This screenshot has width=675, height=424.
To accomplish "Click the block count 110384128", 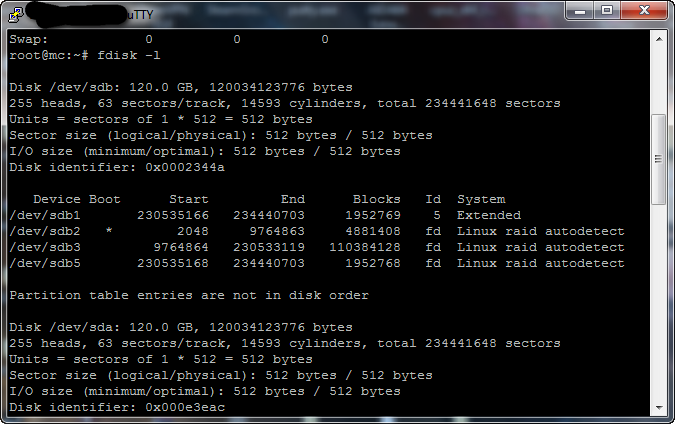I will click(x=365, y=247).
